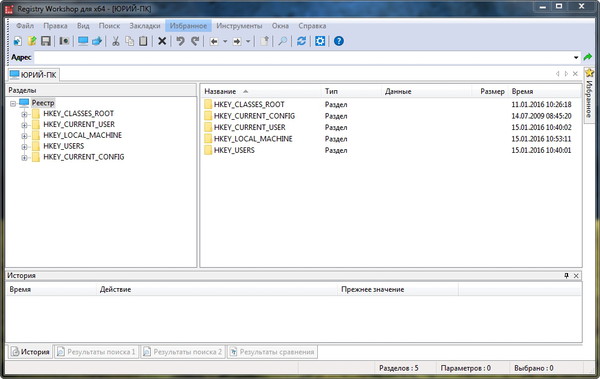This screenshot has width=600, height=379.
Task: Expand HKEY_USERS in the tree
Action: click(24, 147)
